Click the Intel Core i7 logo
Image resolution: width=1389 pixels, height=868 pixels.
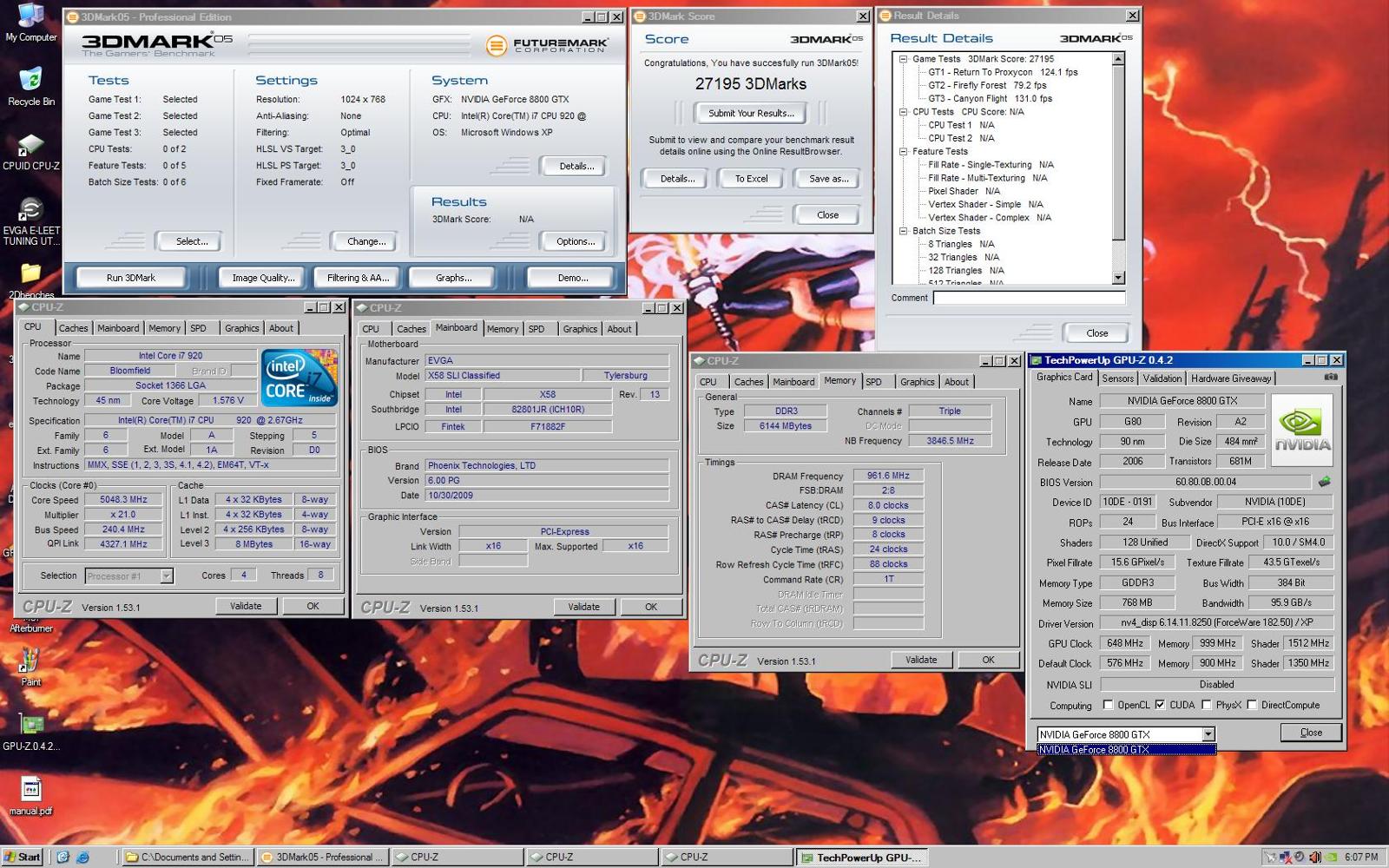pyautogui.click(x=300, y=378)
